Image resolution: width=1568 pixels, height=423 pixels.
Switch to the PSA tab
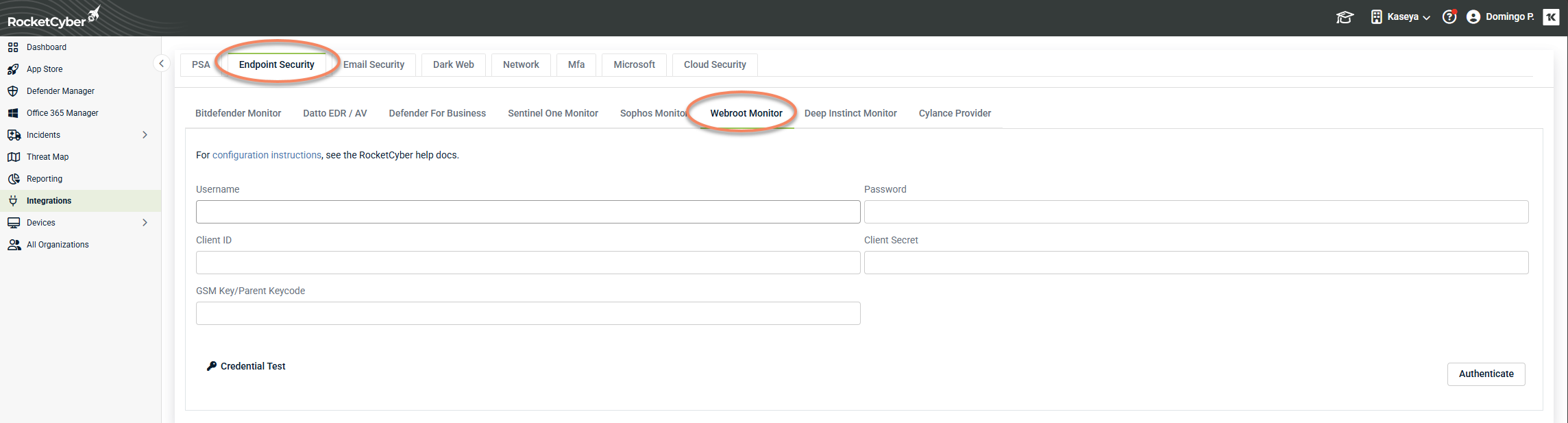click(201, 64)
